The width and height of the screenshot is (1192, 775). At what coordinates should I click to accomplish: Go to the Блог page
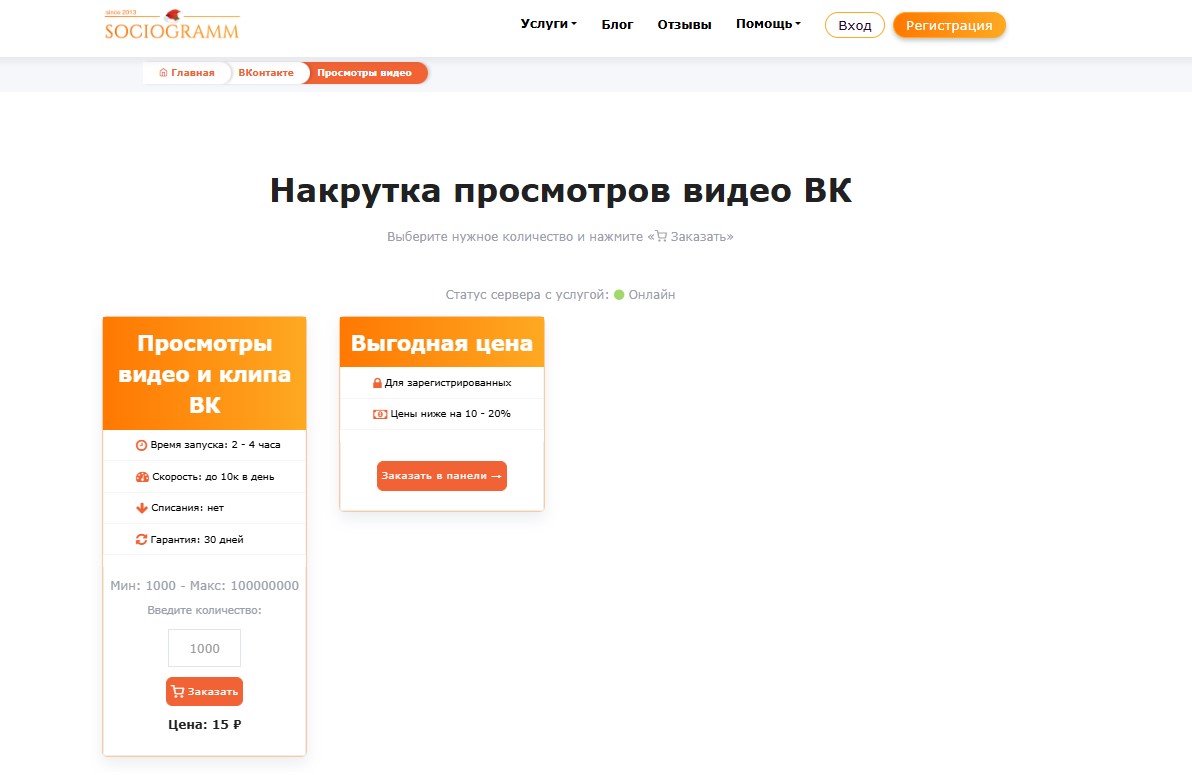[617, 24]
